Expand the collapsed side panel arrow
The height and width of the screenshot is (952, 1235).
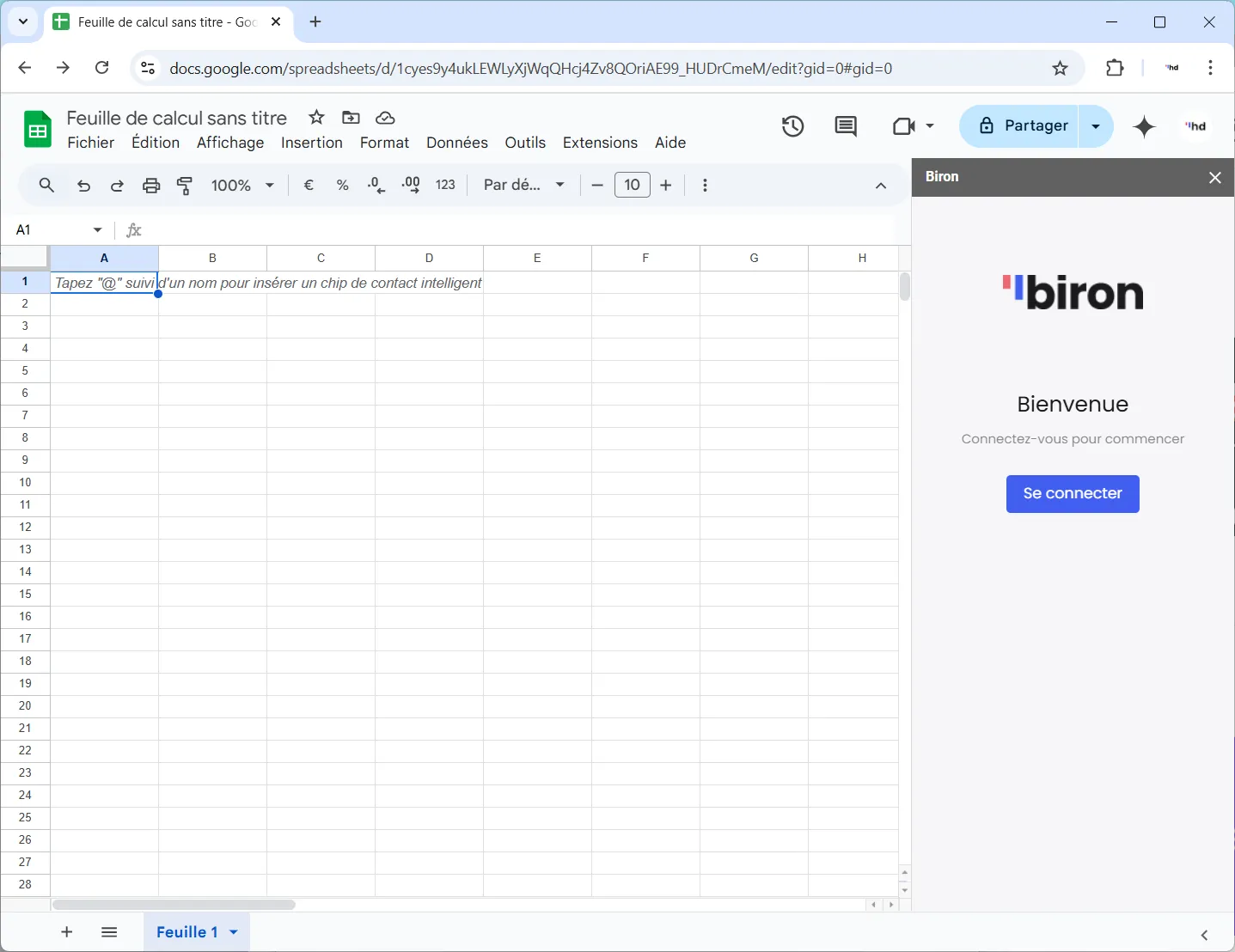1204,935
